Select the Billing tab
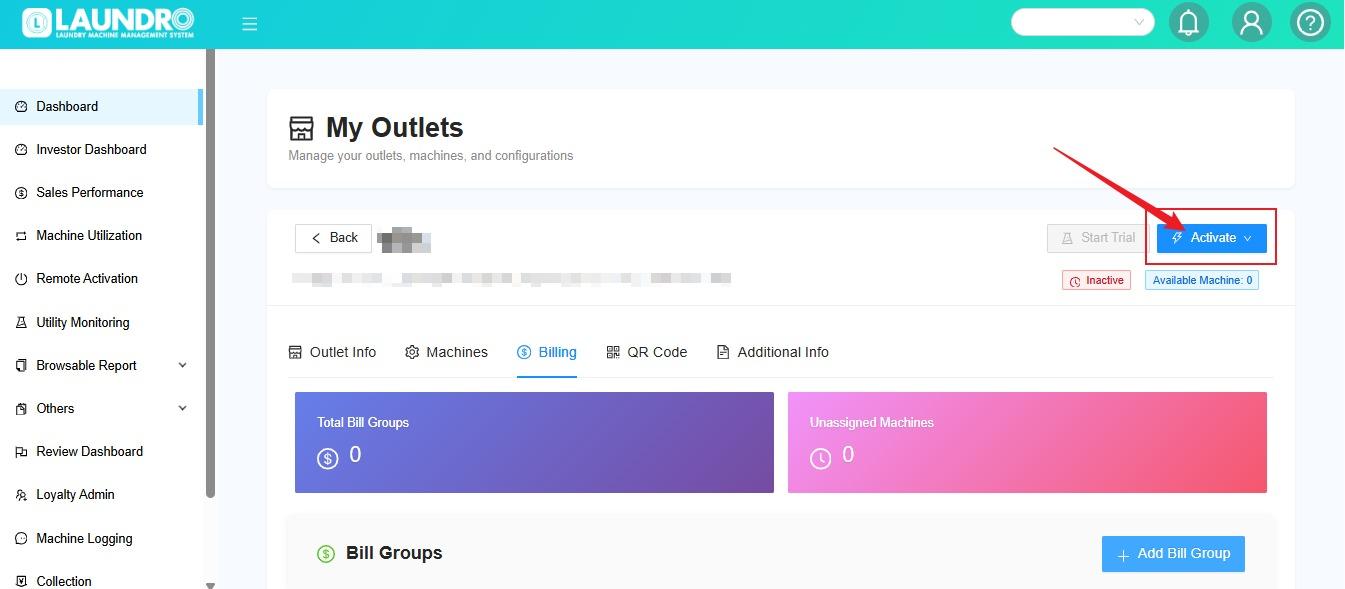The width and height of the screenshot is (1345, 589). point(547,352)
